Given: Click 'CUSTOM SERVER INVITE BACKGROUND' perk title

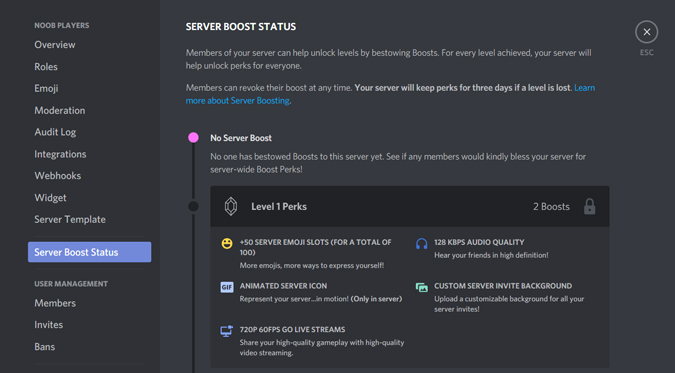Looking at the screenshot, I should pyautogui.click(x=503, y=286).
